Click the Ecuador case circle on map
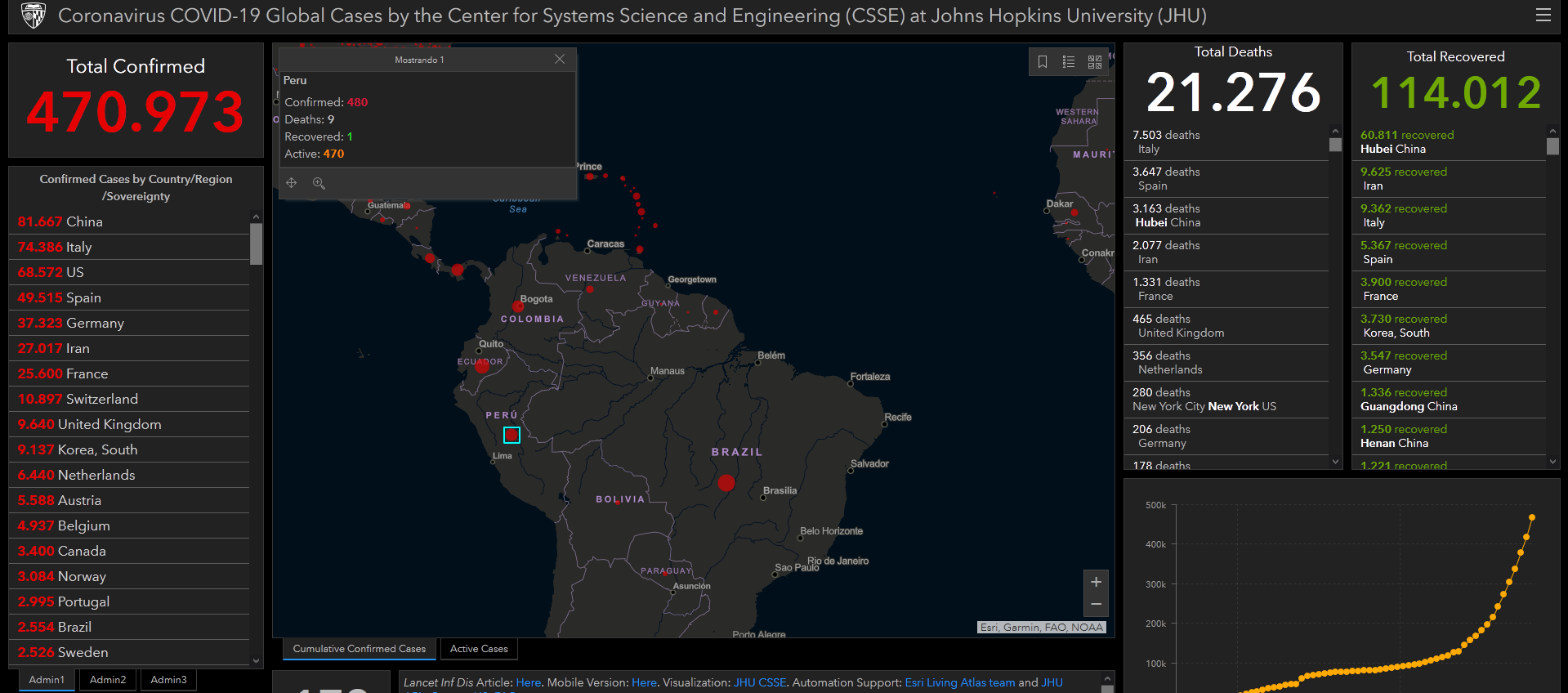 tap(482, 366)
